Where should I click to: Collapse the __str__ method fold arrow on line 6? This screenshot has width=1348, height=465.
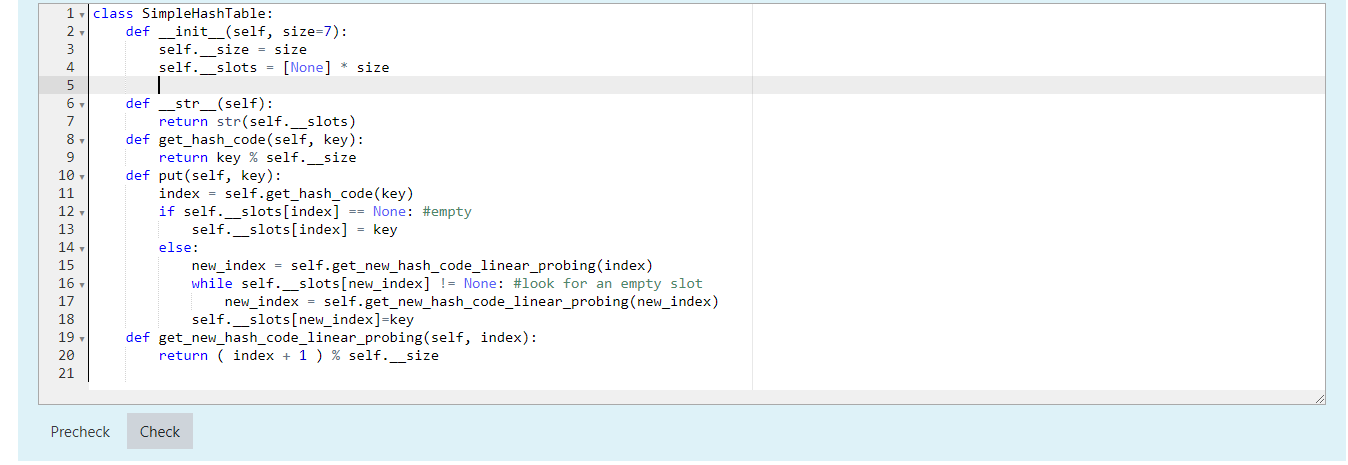81,104
